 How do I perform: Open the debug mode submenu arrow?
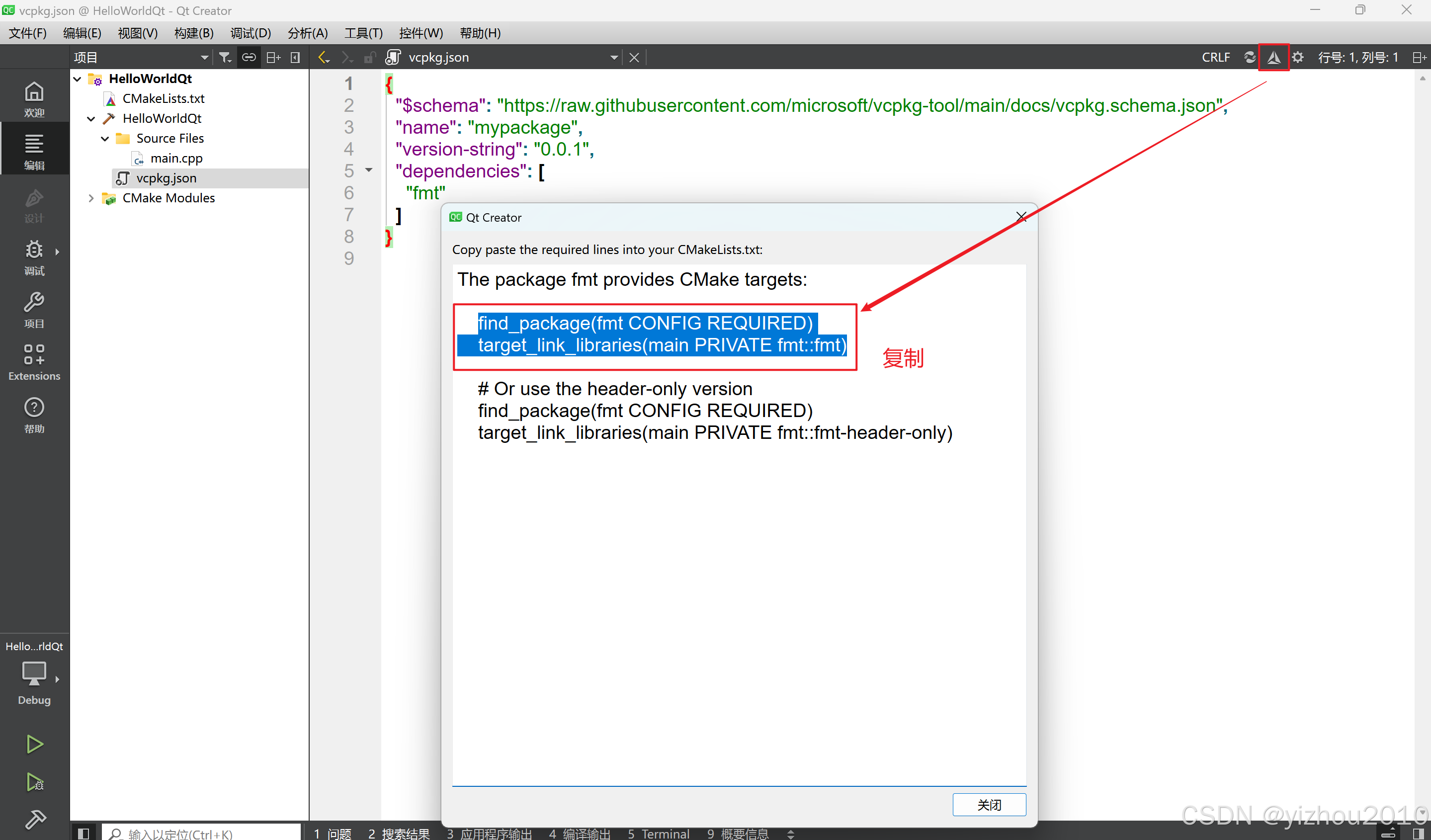(x=57, y=251)
